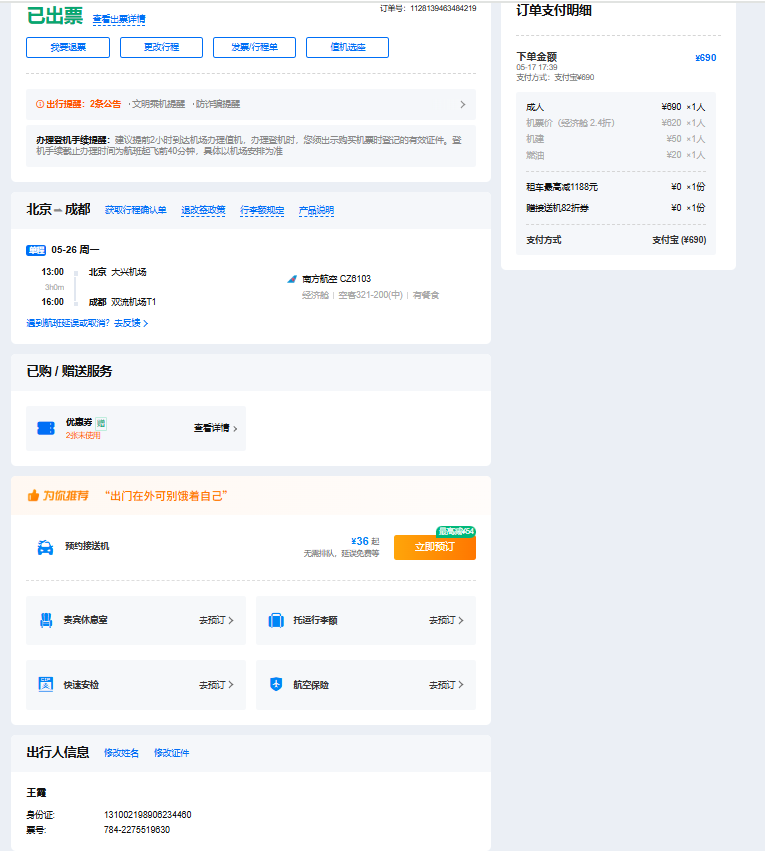
Task: Click the airport transfer car icon
Action: coord(45,547)
